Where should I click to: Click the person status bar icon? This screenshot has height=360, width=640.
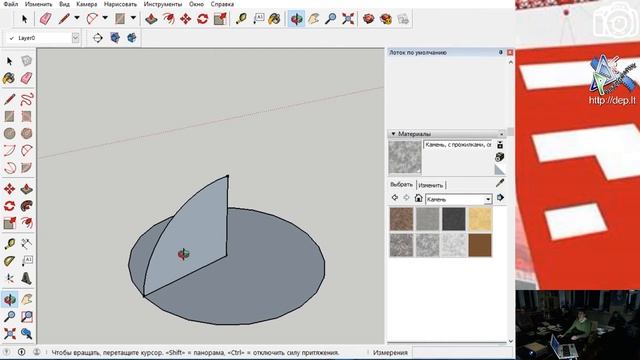tap(36, 352)
